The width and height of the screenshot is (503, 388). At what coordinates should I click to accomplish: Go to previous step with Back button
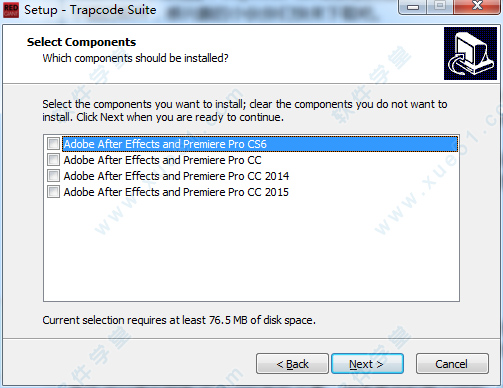coord(292,364)
